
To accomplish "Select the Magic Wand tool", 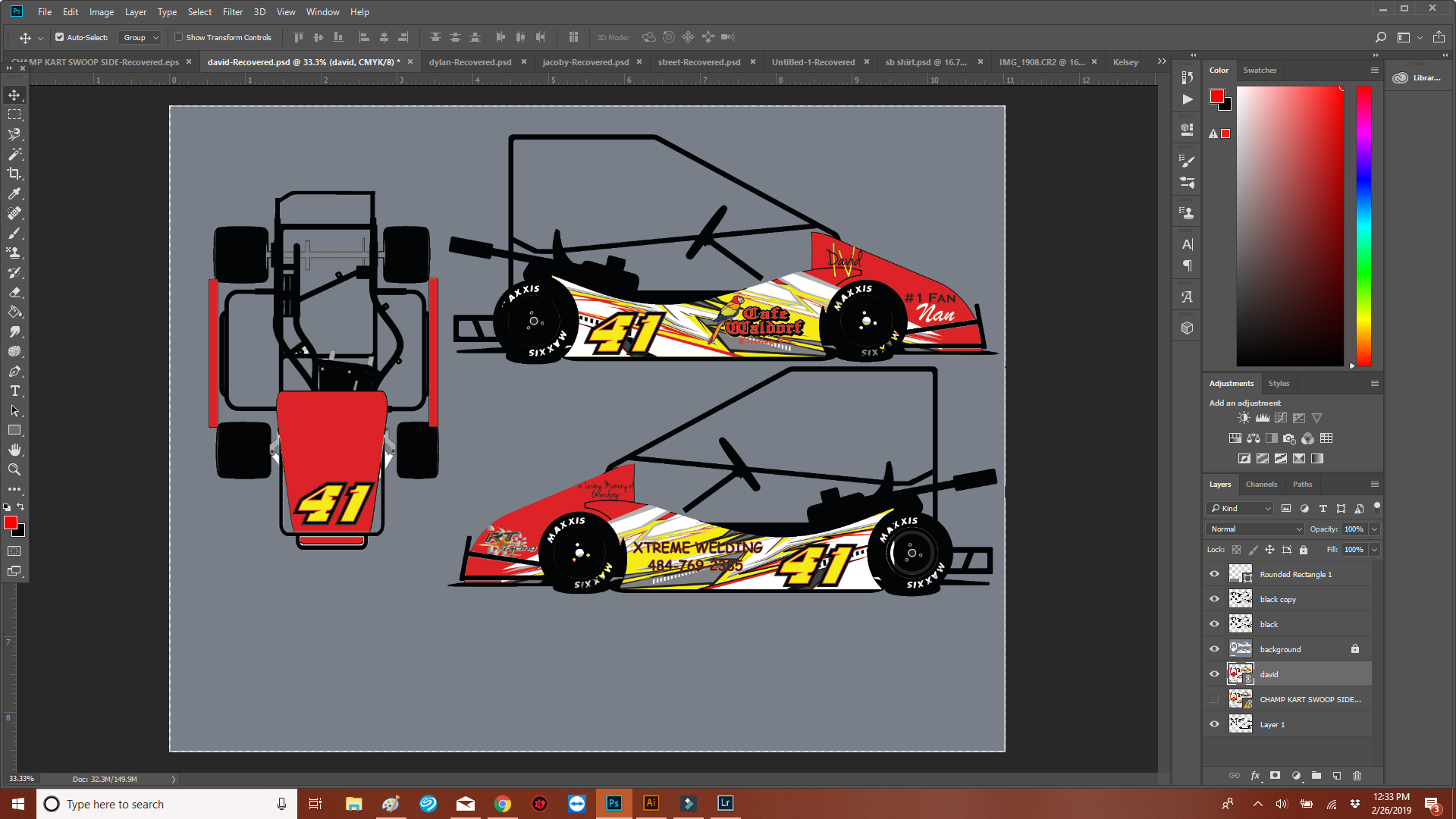I will pos(14,154).
